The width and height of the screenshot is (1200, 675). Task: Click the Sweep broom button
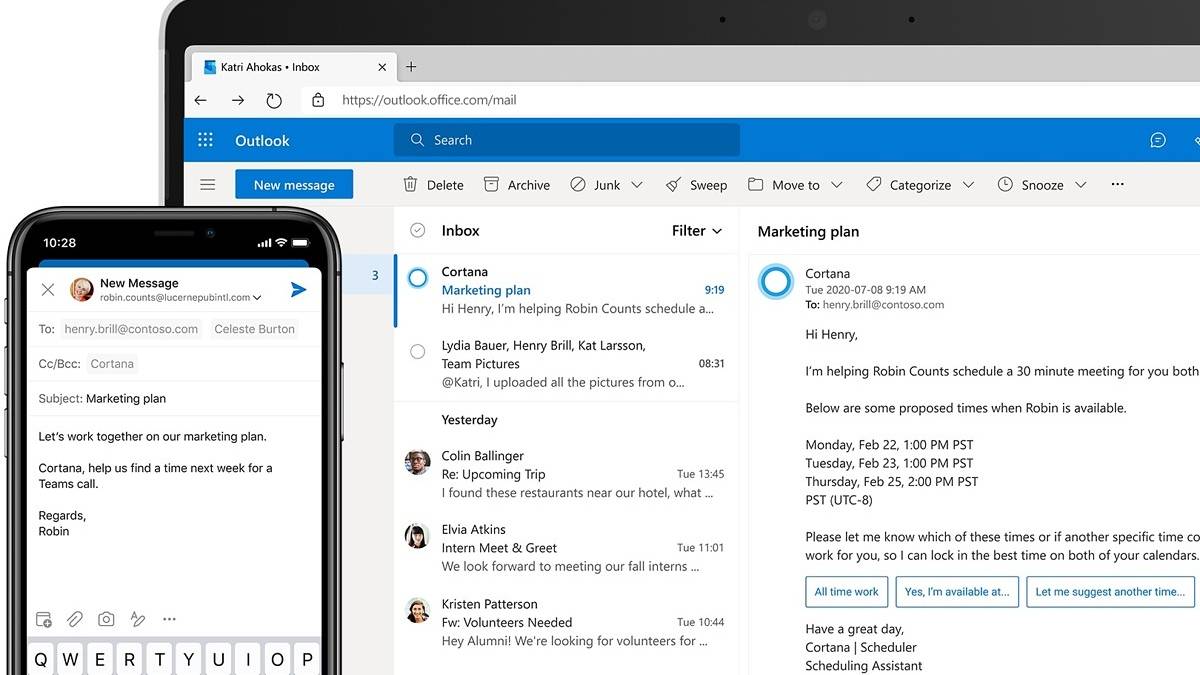coord(696,185)
